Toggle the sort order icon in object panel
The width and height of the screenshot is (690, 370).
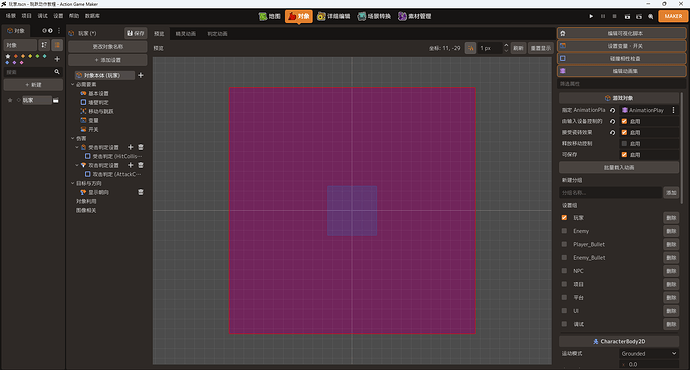pos(44,45)
